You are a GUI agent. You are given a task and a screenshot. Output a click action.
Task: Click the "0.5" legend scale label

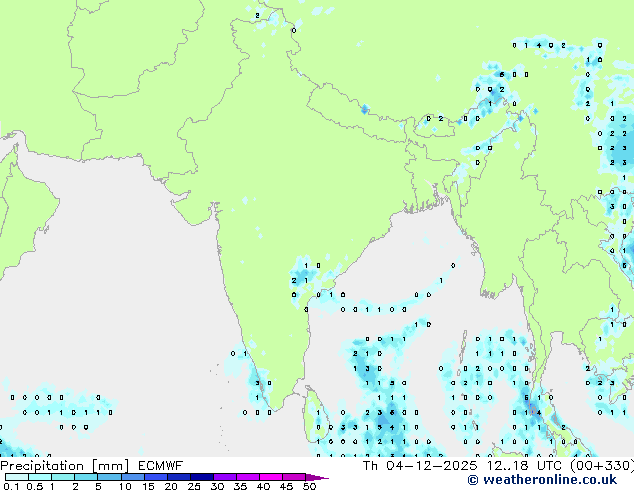(35, 486)
